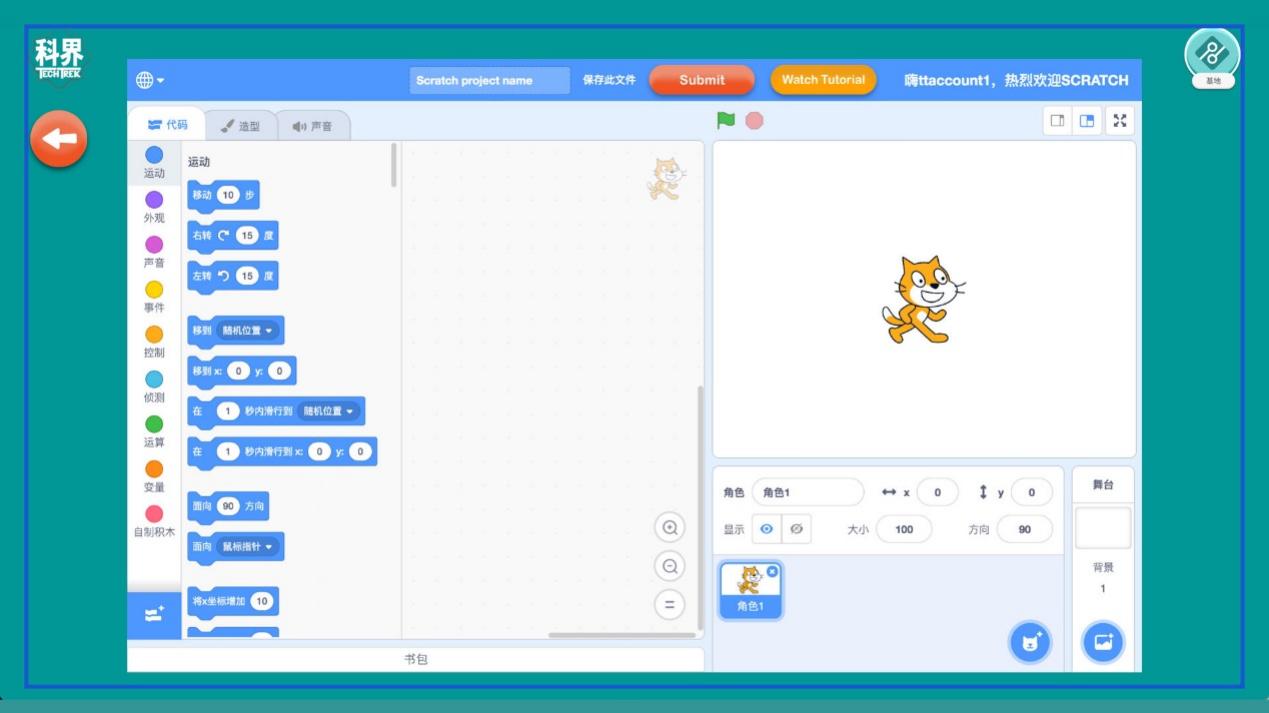Click the Watch Tutorial button
The image size is (1269, 713).
[823, 80]
